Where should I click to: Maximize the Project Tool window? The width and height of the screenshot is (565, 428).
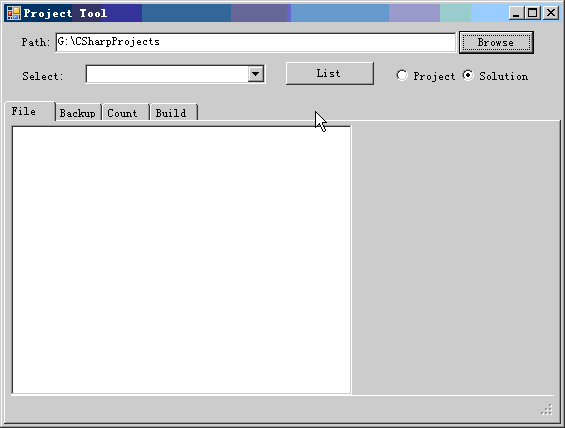click(x=533, y=13)
